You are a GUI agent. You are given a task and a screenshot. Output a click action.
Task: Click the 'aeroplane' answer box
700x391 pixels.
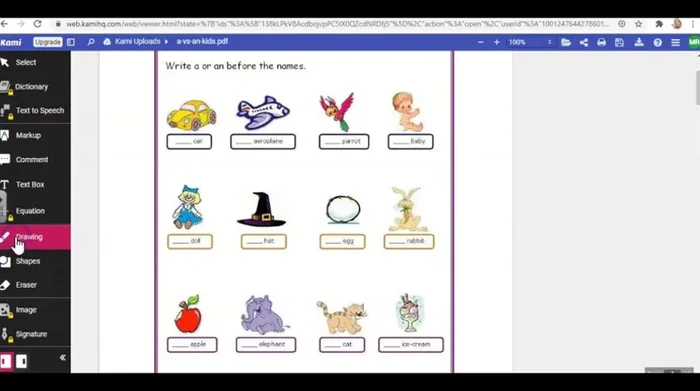(263, 141)
